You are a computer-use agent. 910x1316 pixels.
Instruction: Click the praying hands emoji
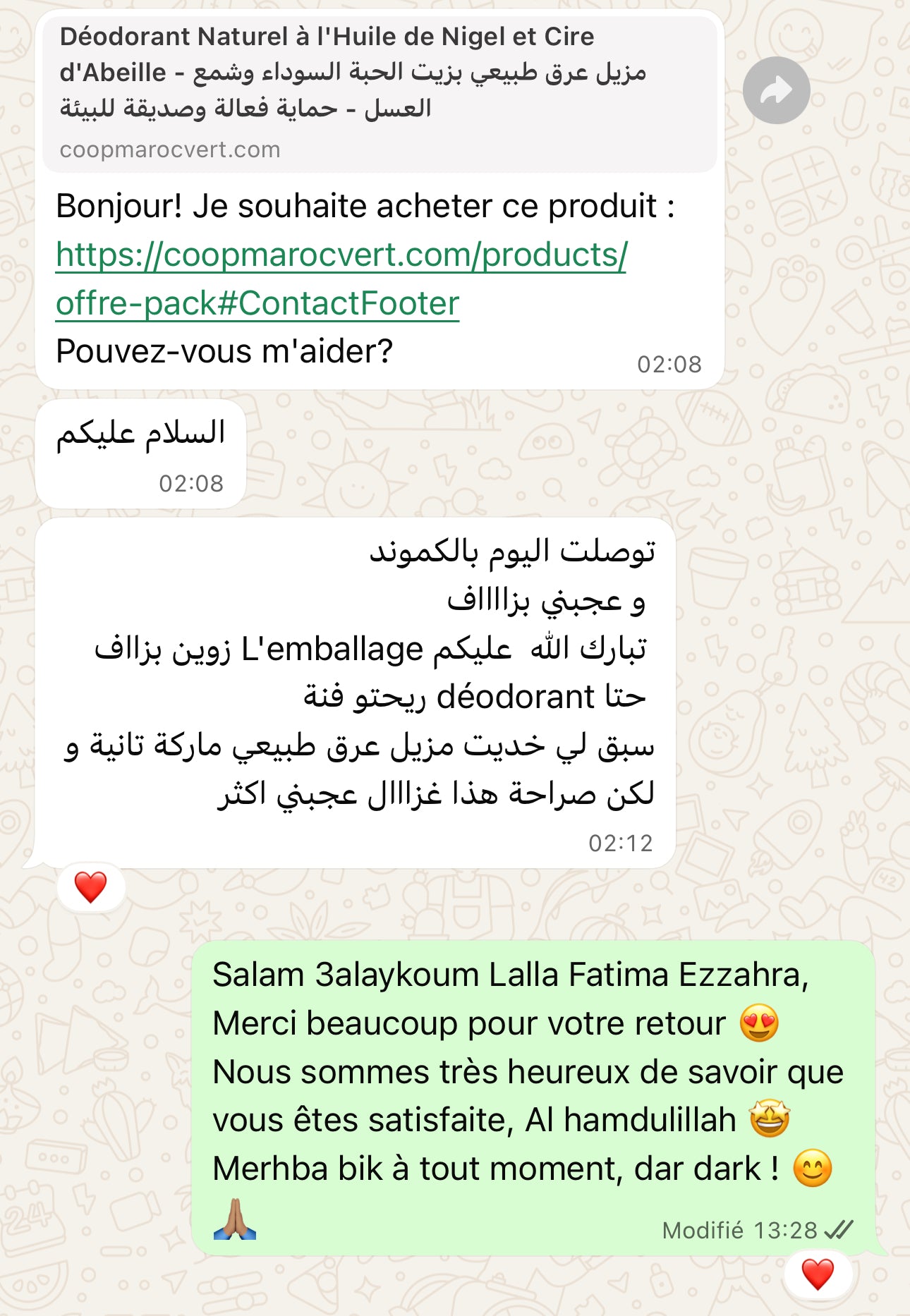click(x=235, y=1219)
